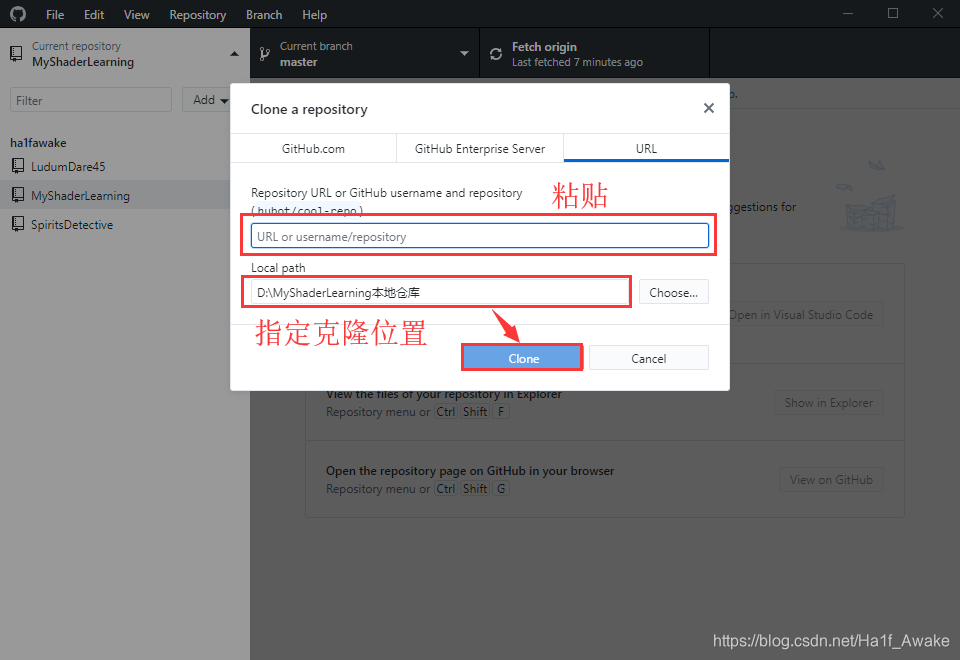Click the Local path text field

440,292
